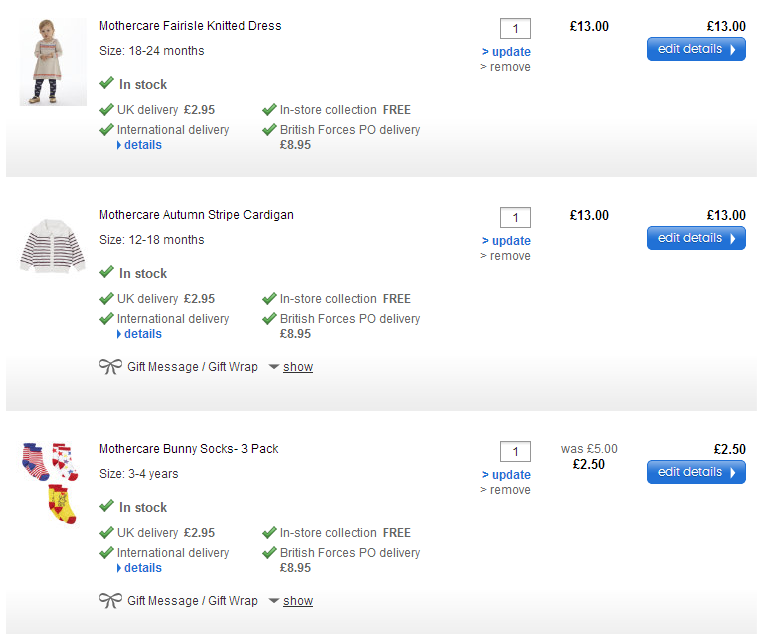Click the green In stock checkmark for Knitted Dress
This screenshot has width=767, height=634.
(106, 84)
